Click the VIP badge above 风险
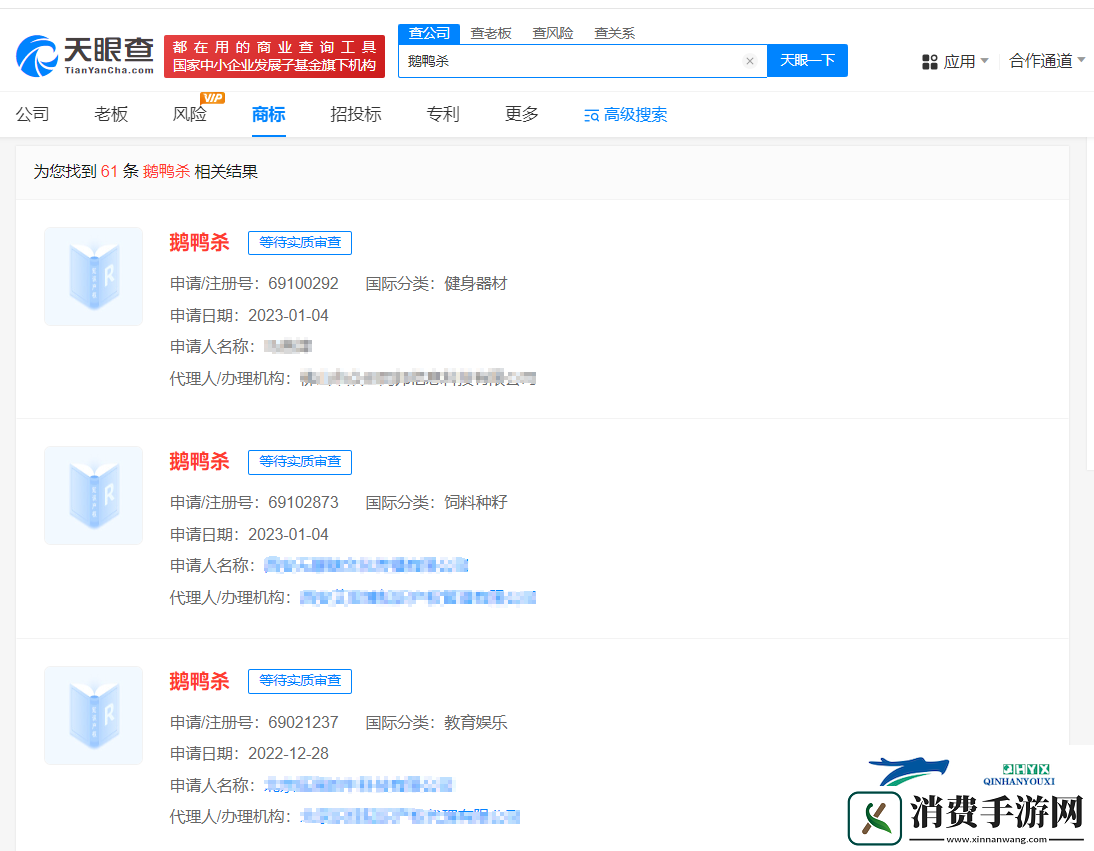 [x=212, y=98]
